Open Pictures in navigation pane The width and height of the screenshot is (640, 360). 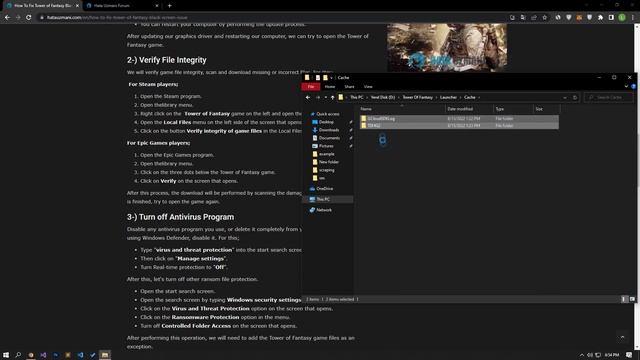326,146
